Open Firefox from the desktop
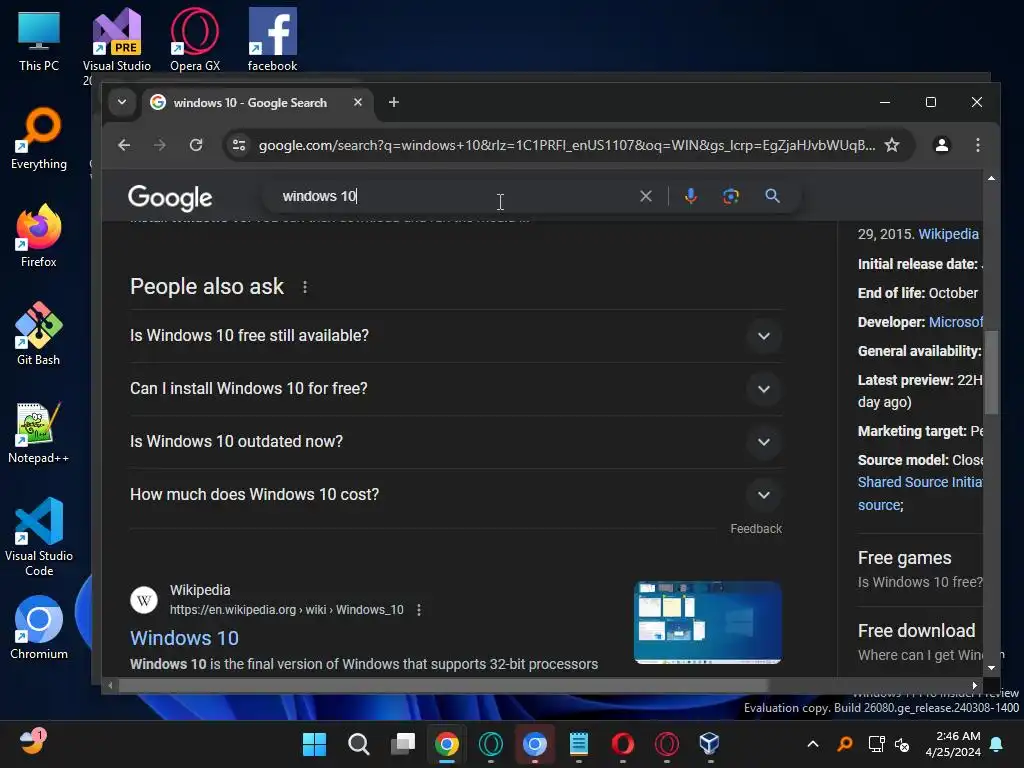Image resolution: width=1024 pixels, height=768 pixels. [39, 236]
